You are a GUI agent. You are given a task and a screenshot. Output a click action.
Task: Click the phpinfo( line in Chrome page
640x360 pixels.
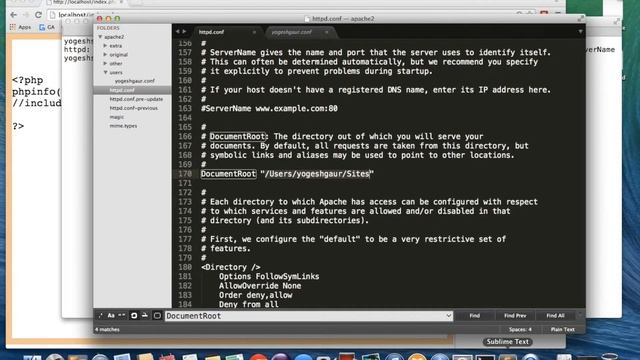(x=36, y=91)
